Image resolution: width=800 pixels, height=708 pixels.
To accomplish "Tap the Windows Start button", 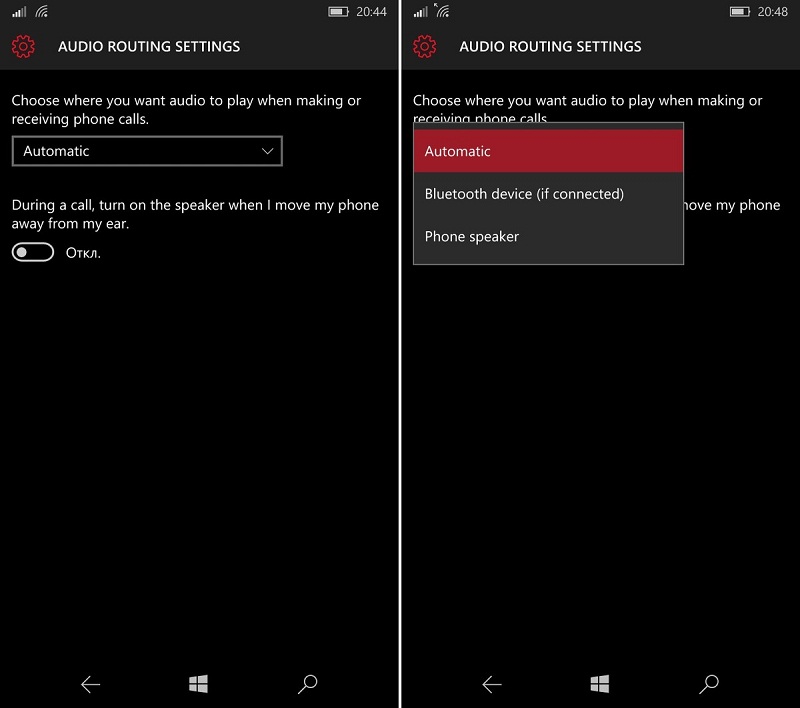I will coord(197,684).
